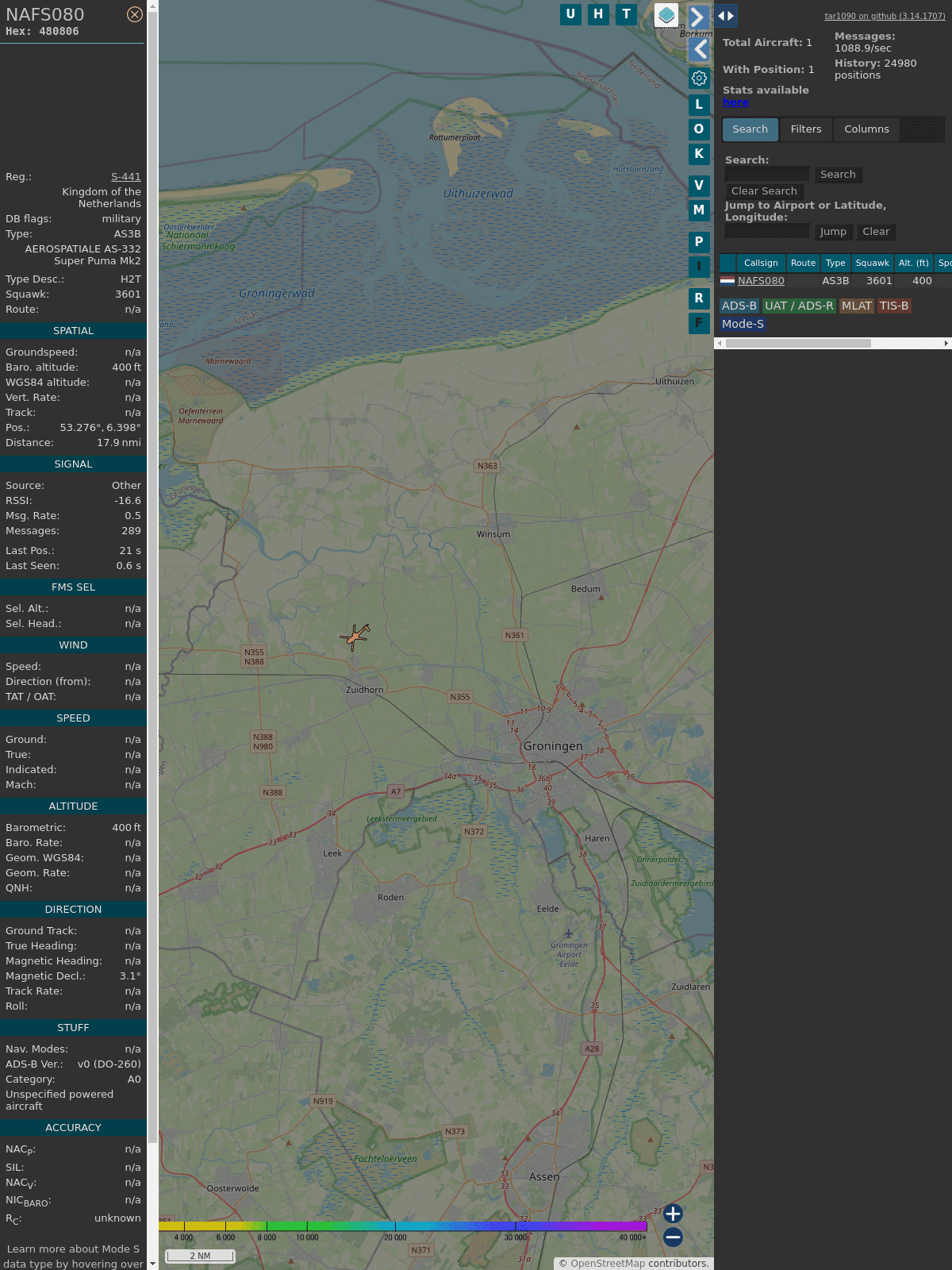Click the right-pointing chevron map button
952x1270 pixels.
click(697, 17)
